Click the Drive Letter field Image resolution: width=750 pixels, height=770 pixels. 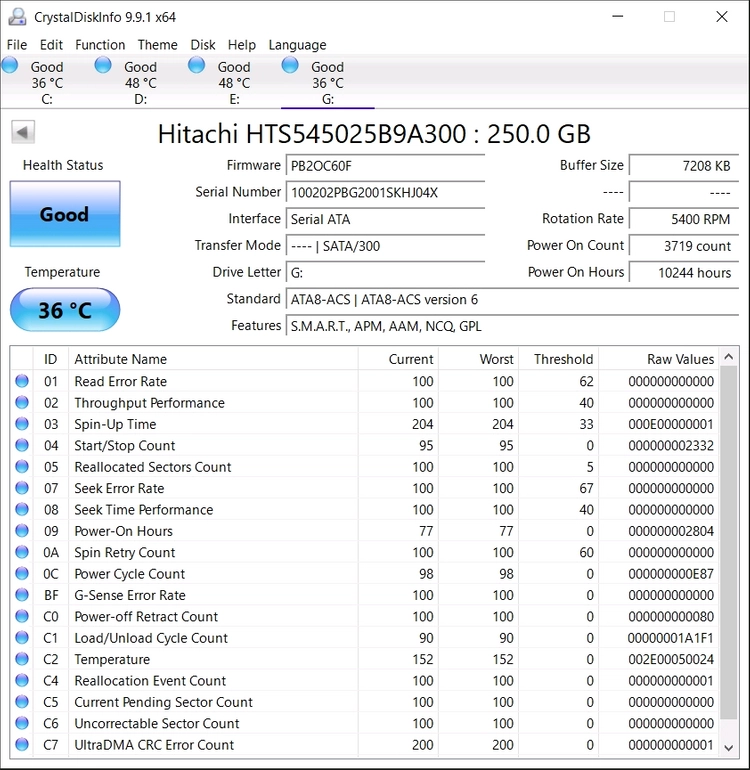386,273
